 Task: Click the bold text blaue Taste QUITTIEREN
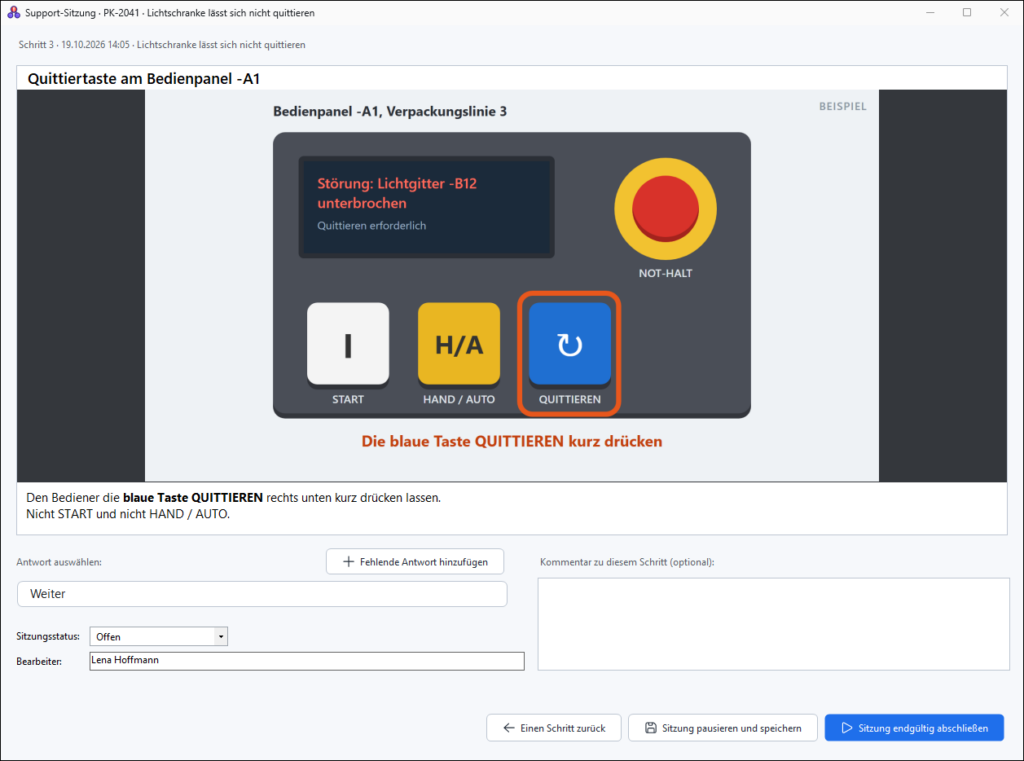pos(193,498)
